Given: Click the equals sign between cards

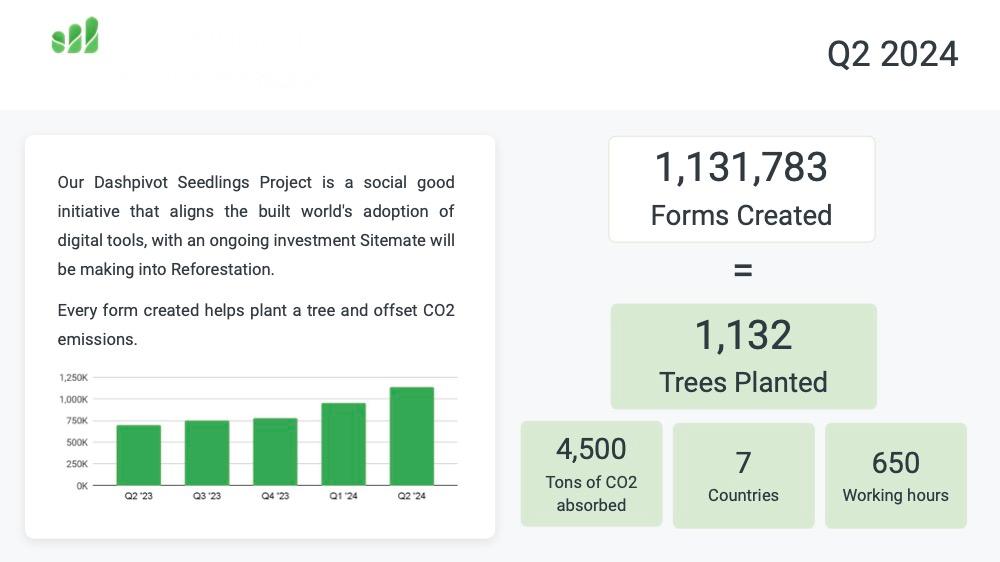Looking at the screenshot, I should (x=743, y=270).
